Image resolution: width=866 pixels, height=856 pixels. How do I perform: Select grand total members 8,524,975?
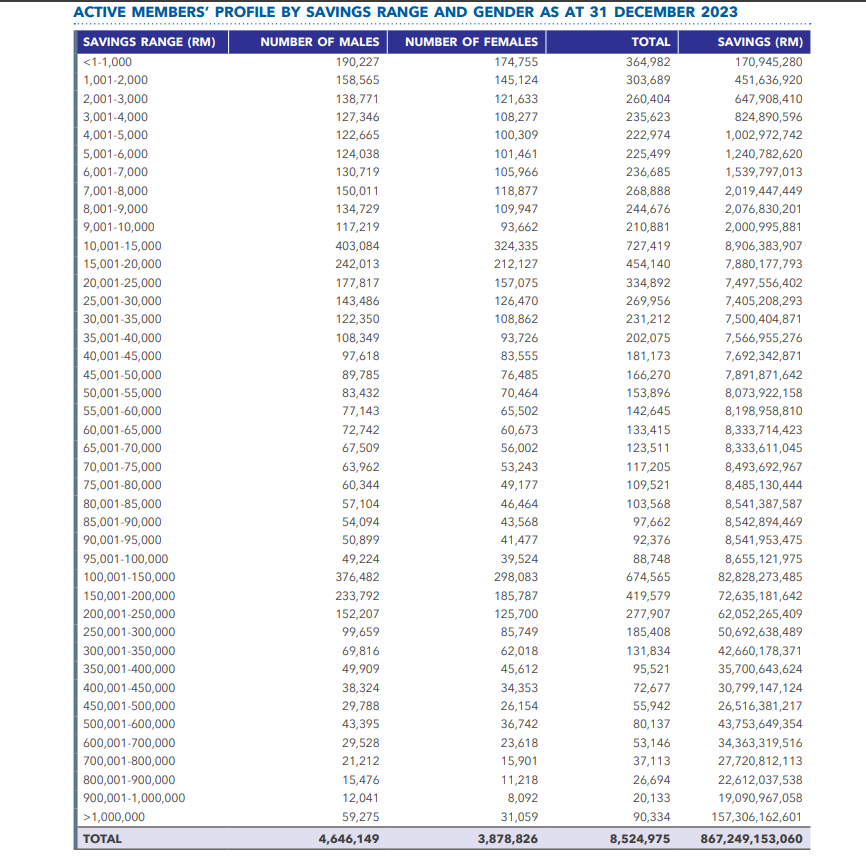[x=640, y=839]
